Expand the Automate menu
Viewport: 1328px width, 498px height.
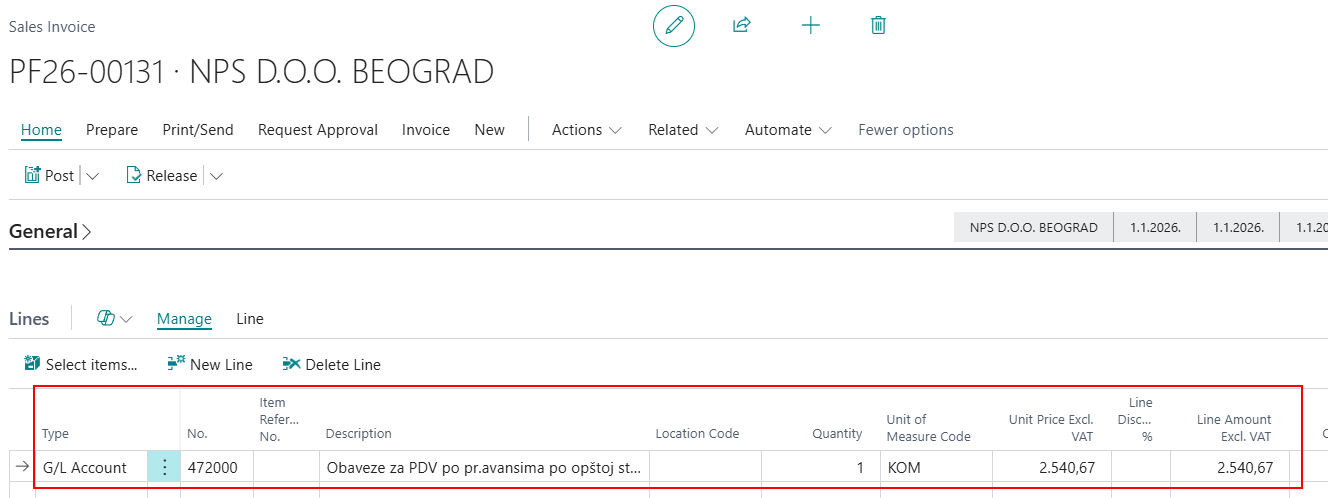(x=788, y=130)
